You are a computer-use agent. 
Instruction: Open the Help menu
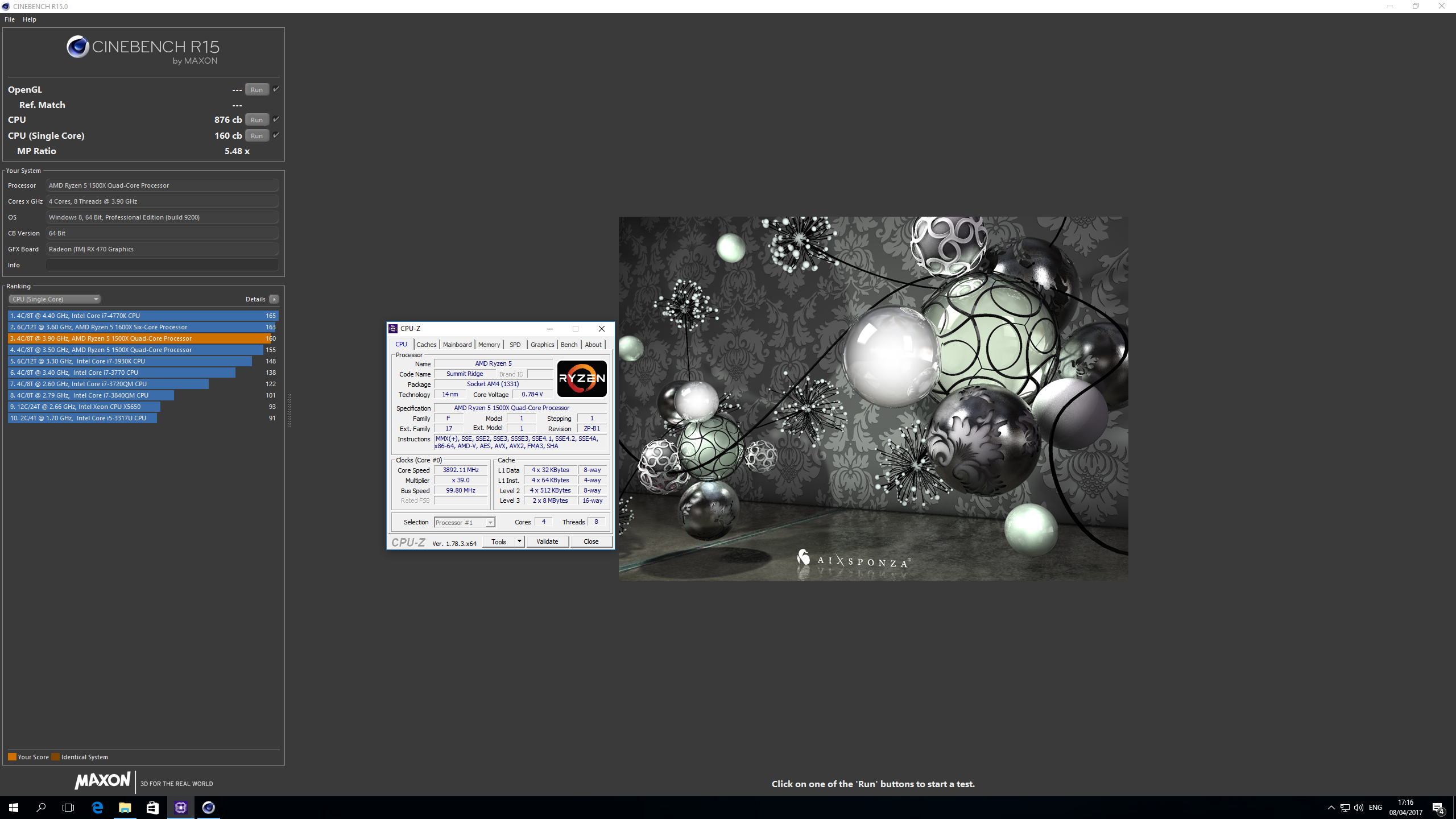pyautogui.click(x=30, y=19)
